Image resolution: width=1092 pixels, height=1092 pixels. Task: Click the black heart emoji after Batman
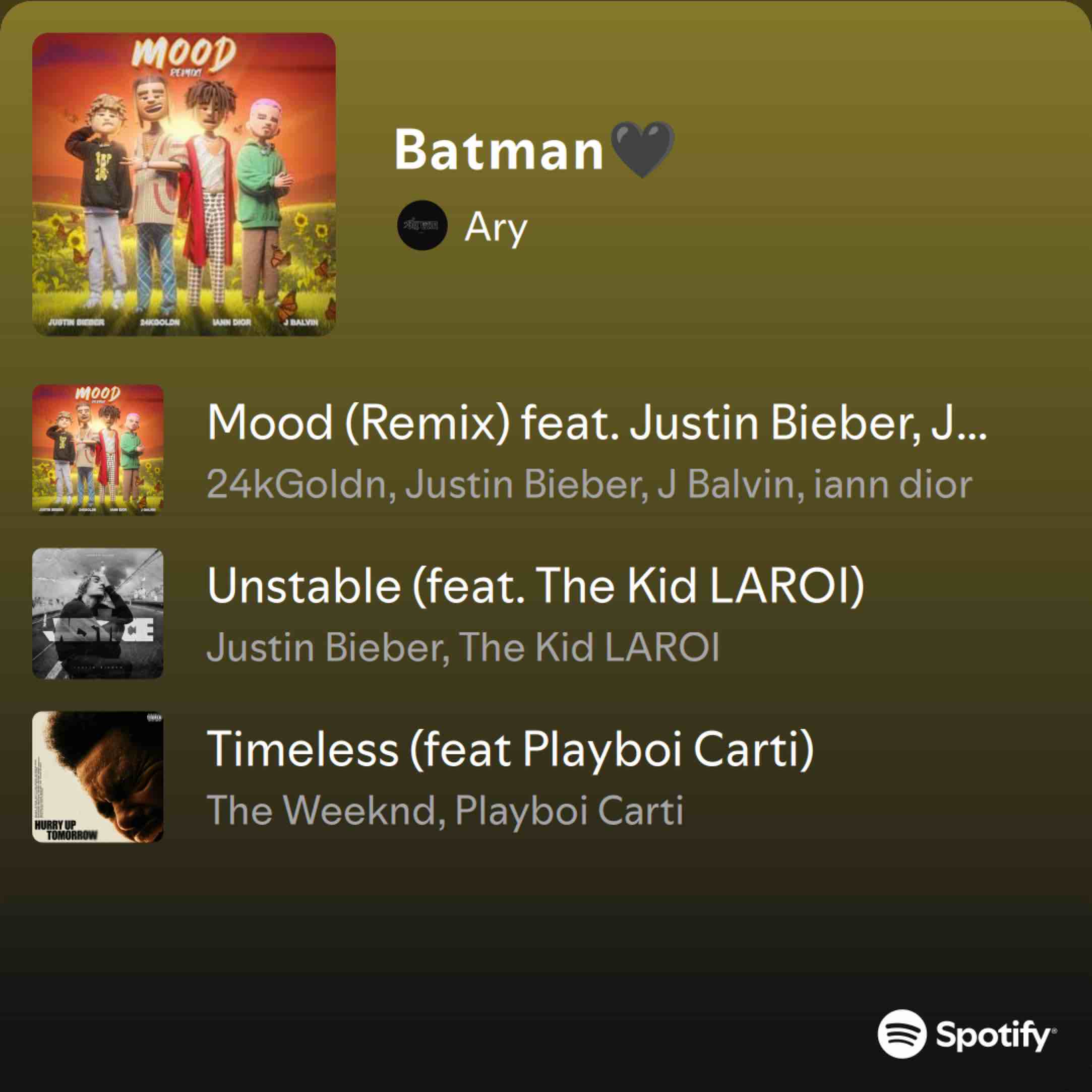pyautogui.click(x=643, y=149)
